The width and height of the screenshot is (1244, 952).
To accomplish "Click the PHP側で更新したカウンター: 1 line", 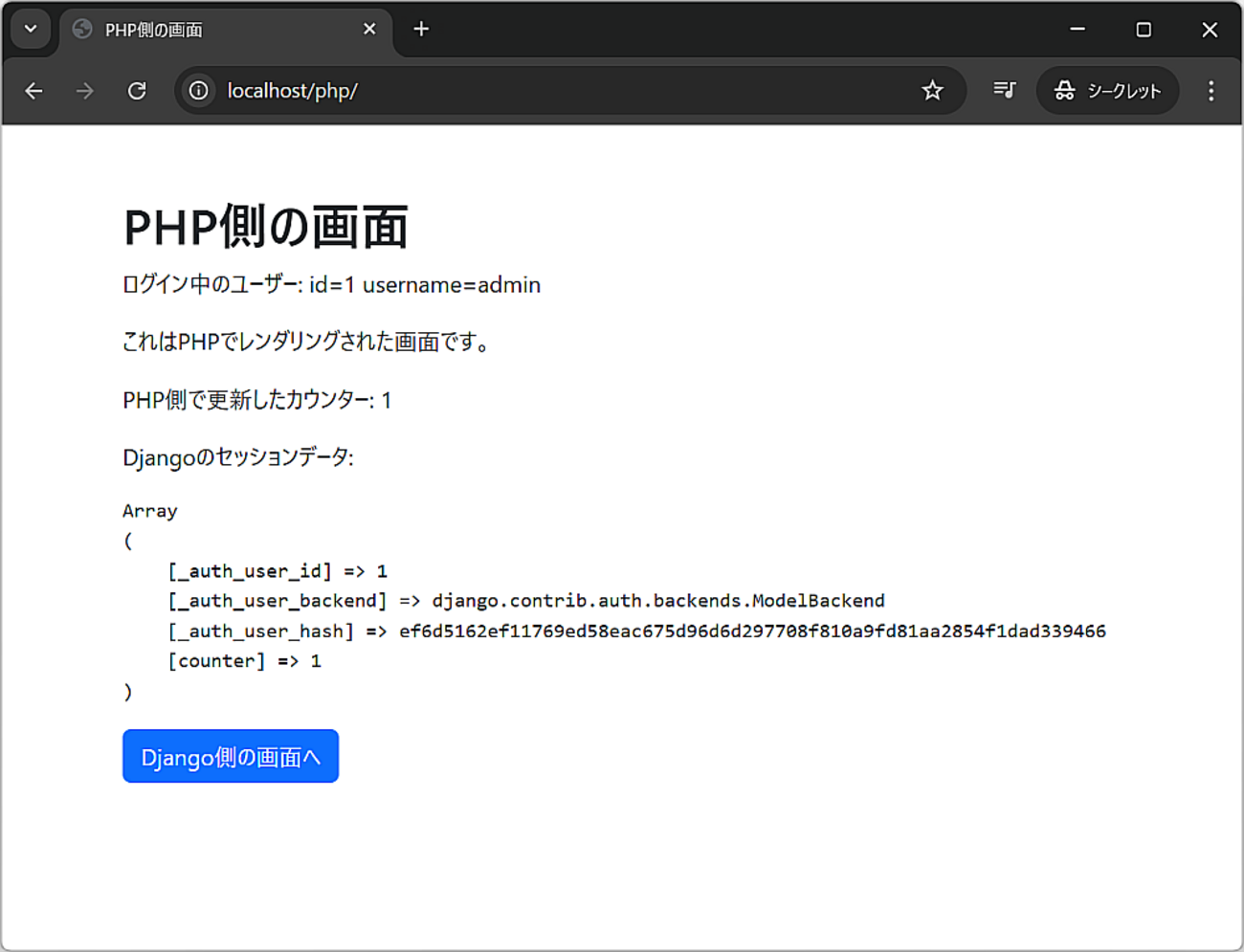I will 256,400.
